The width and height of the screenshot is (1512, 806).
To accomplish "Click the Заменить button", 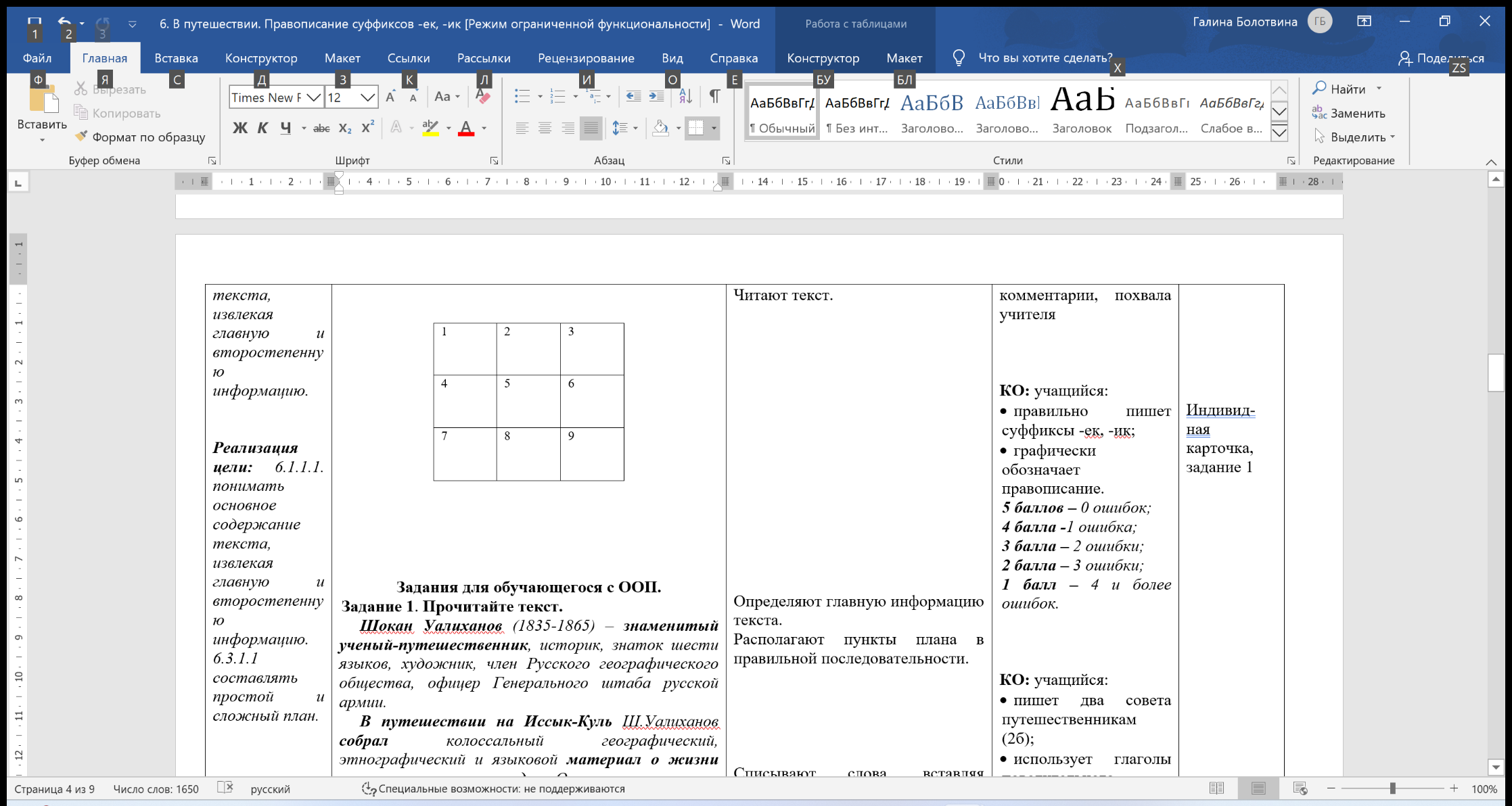I will pos(1349,113).
